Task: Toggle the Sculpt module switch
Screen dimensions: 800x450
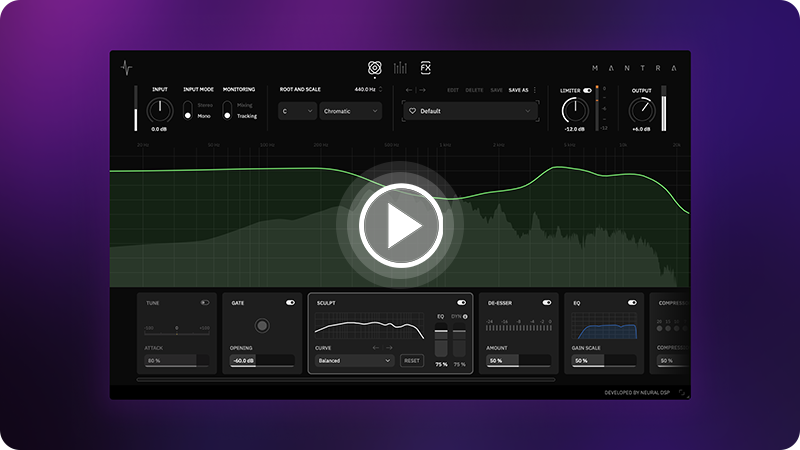Action: [461, 303]
